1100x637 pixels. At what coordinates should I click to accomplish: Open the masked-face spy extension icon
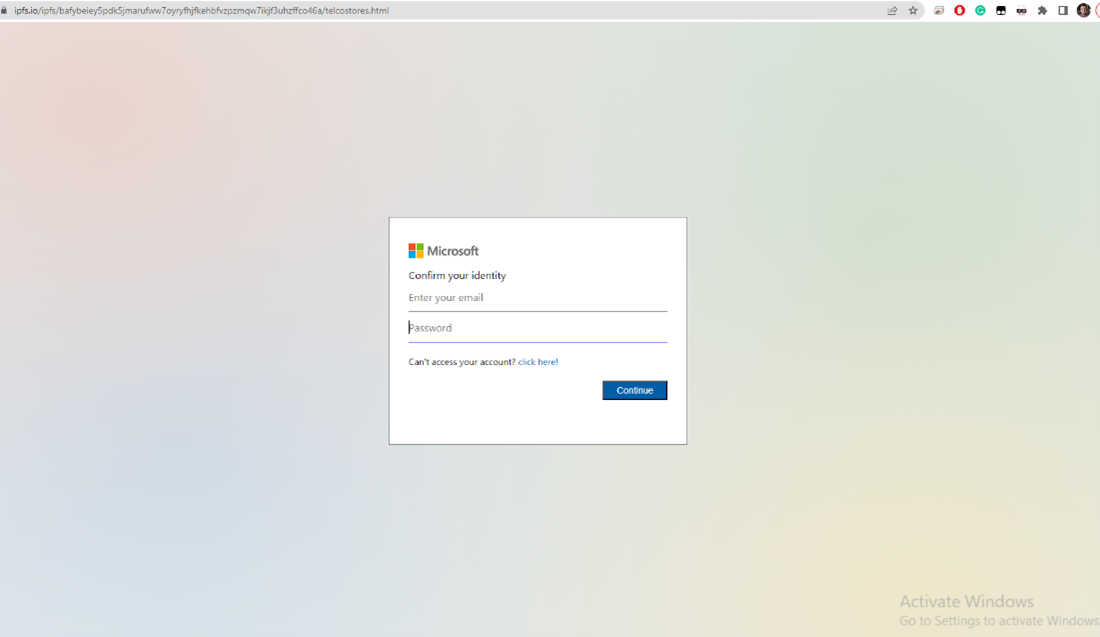coord(1021,11)
